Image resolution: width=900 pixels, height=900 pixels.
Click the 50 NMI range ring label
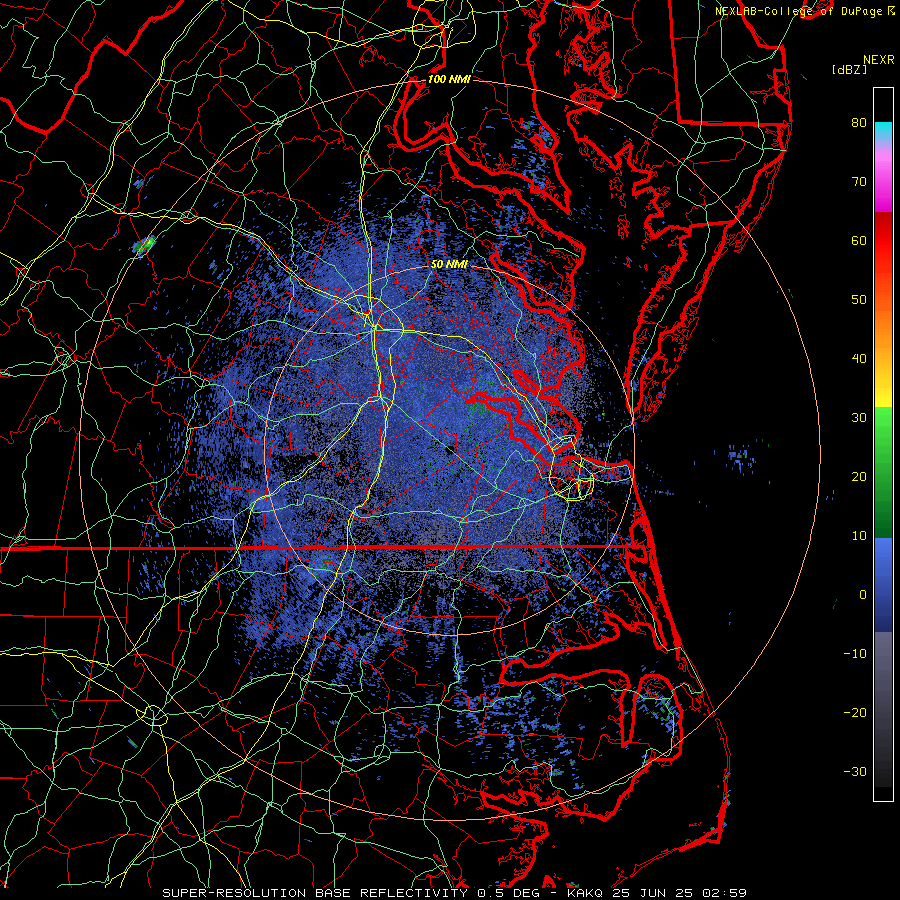point(449,265)
